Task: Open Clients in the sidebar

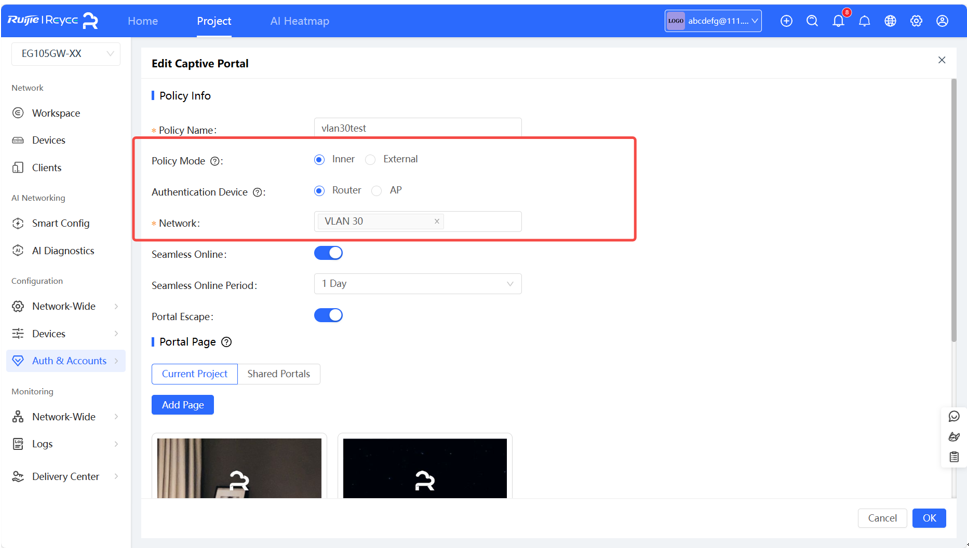Action: pos(46,168)
